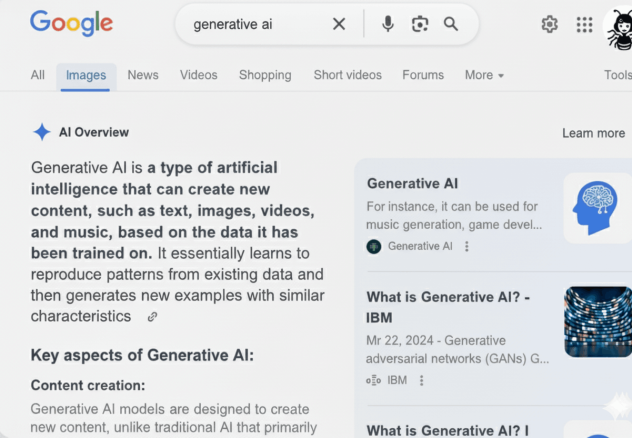Open the 'Generative AI' source card title
This screenshot has width=632, height=438.
click(412, 184)
